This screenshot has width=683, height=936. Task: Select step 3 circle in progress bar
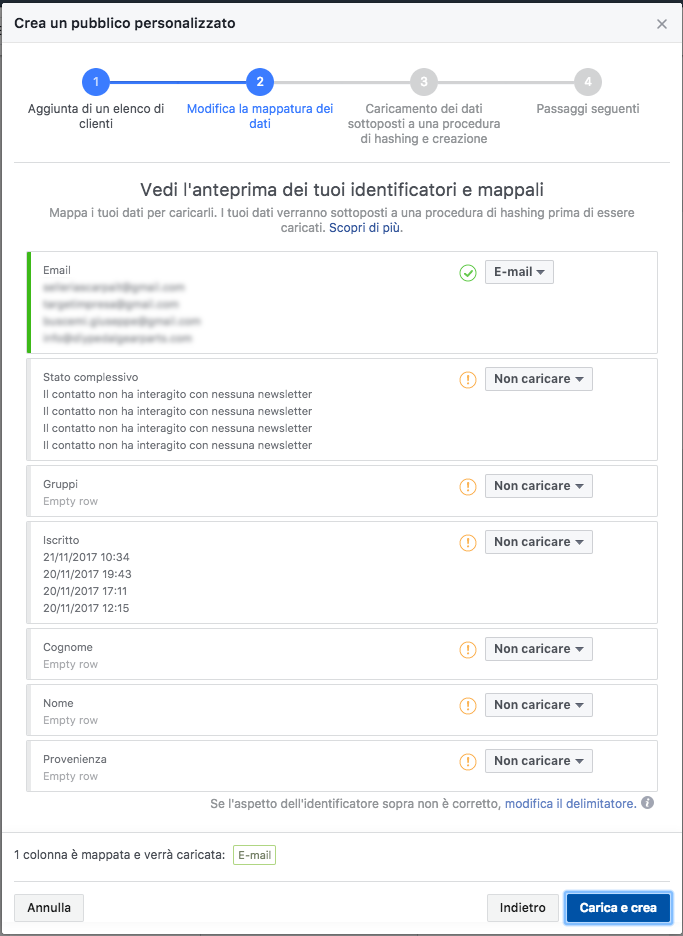(x=424, y=82)
